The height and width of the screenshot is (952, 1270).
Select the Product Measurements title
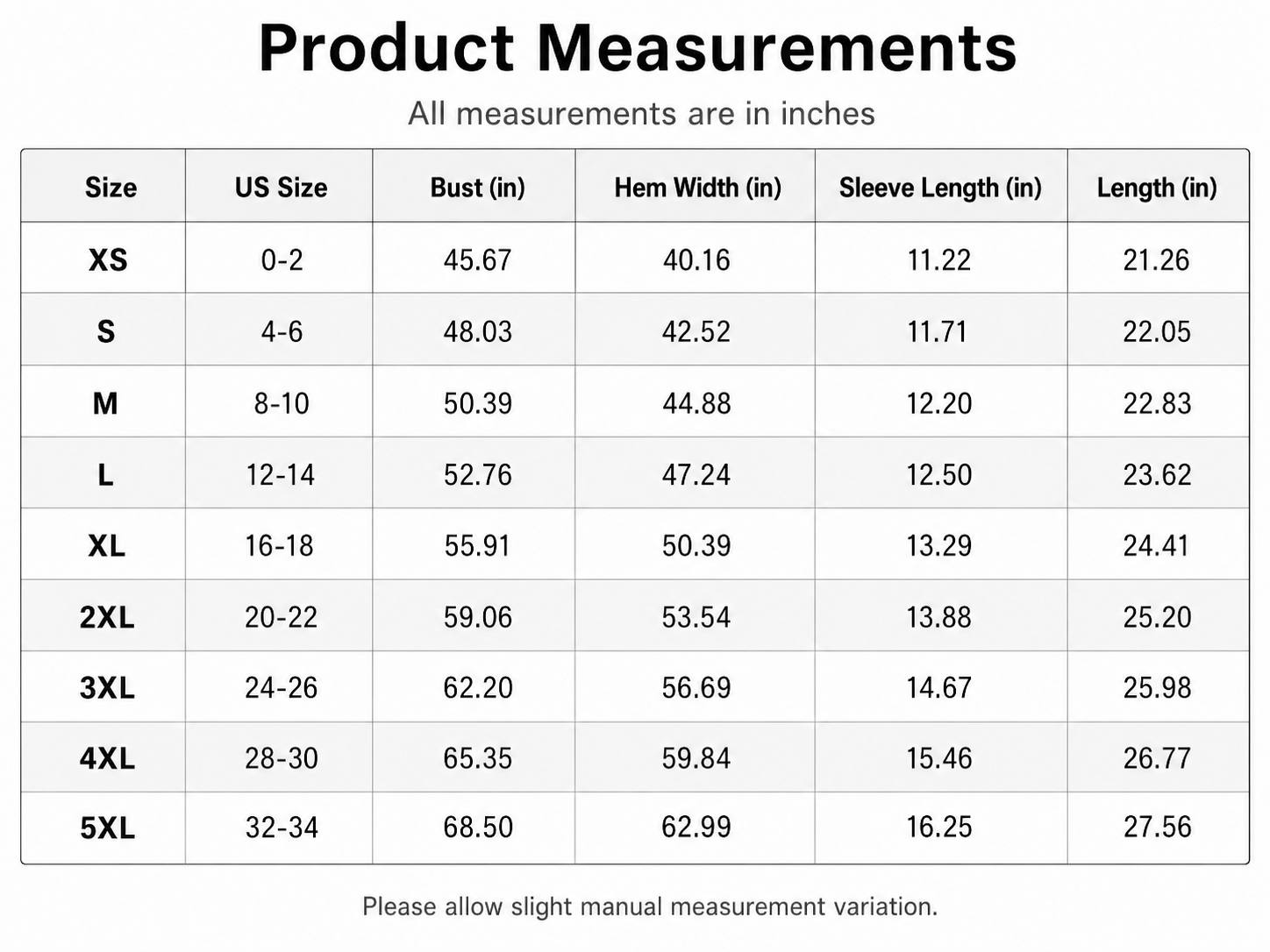click(638, 48)
